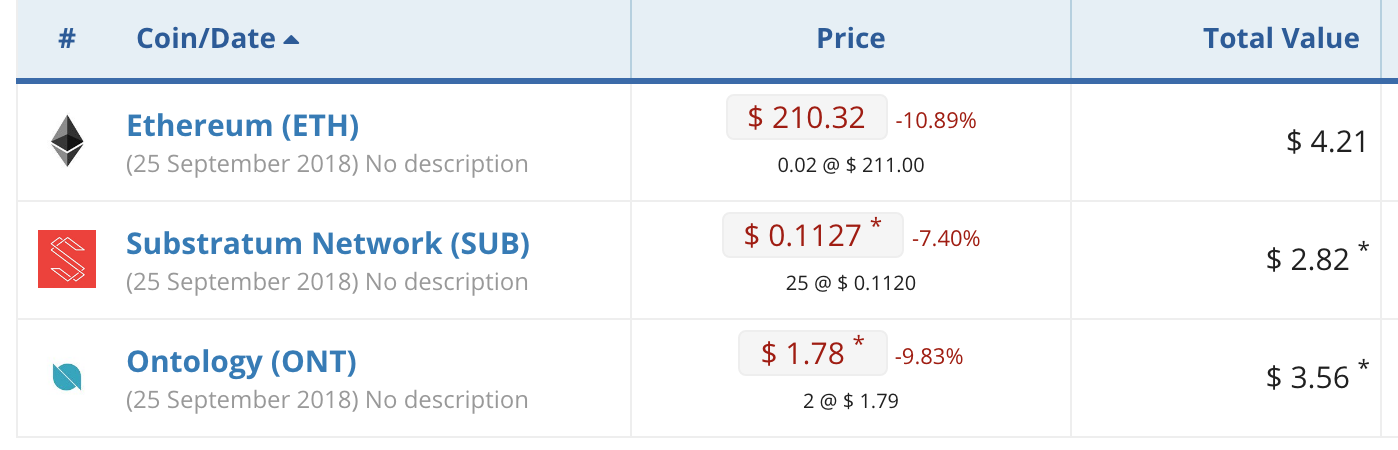Click the $ 210.32 Ethereum price badge
This screenshot has width=1398, height=450.
(x=806, y=118)
